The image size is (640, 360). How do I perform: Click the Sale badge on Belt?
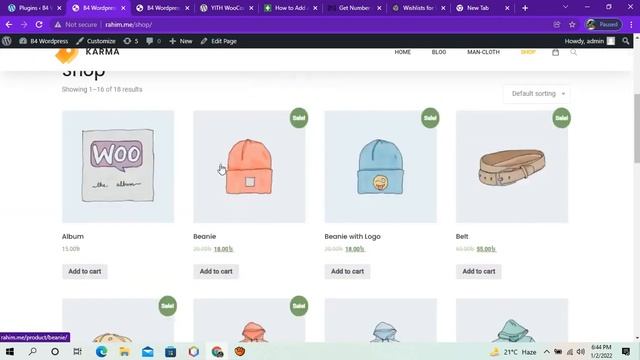click(x=561, y=118)
